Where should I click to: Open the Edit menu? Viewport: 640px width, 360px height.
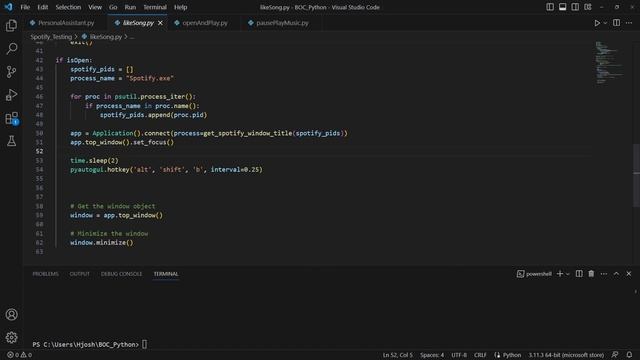point(42,7)
